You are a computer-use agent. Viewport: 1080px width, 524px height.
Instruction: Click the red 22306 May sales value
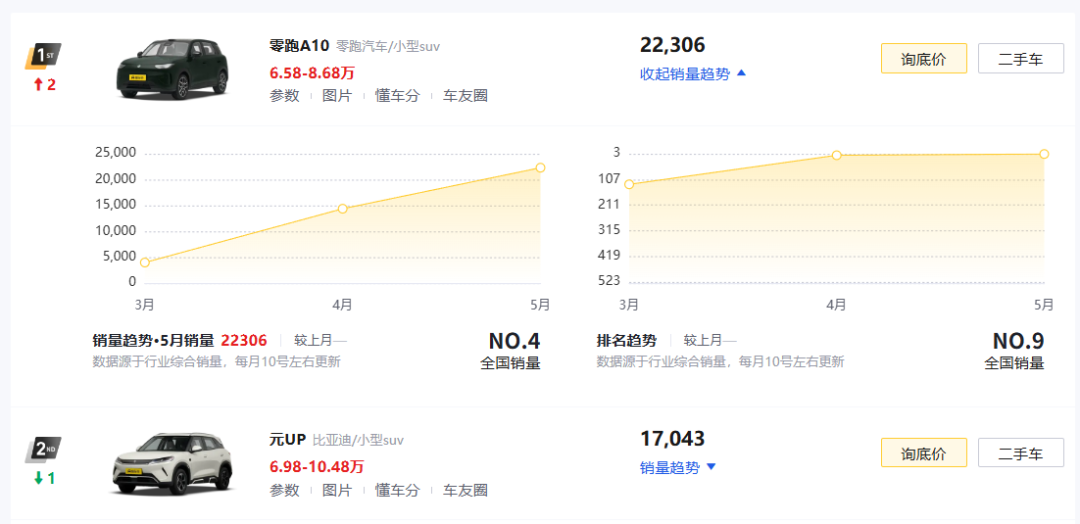[244, 340]
